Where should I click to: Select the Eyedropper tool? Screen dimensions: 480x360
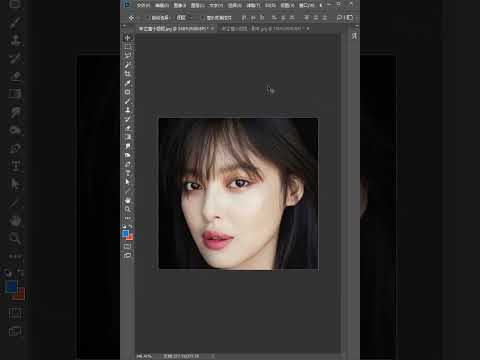127,83
